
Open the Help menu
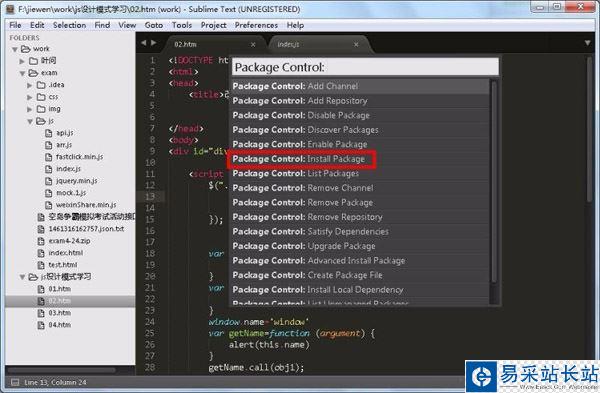[295, 25]
